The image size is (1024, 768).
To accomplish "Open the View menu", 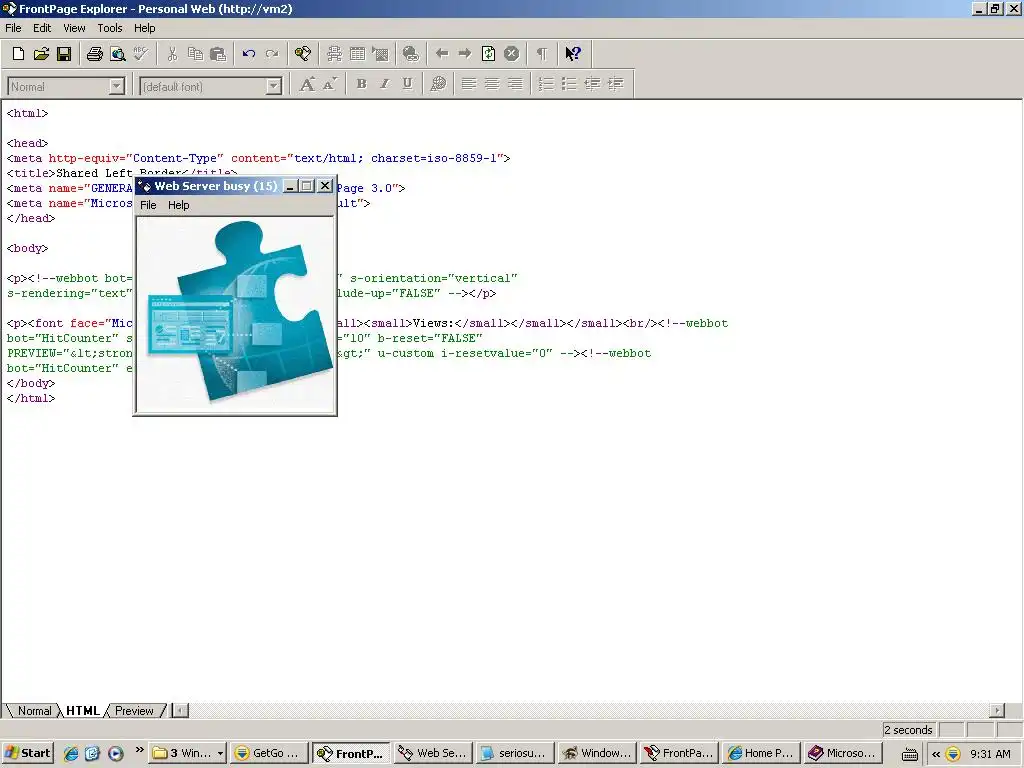I will (74, 28).
